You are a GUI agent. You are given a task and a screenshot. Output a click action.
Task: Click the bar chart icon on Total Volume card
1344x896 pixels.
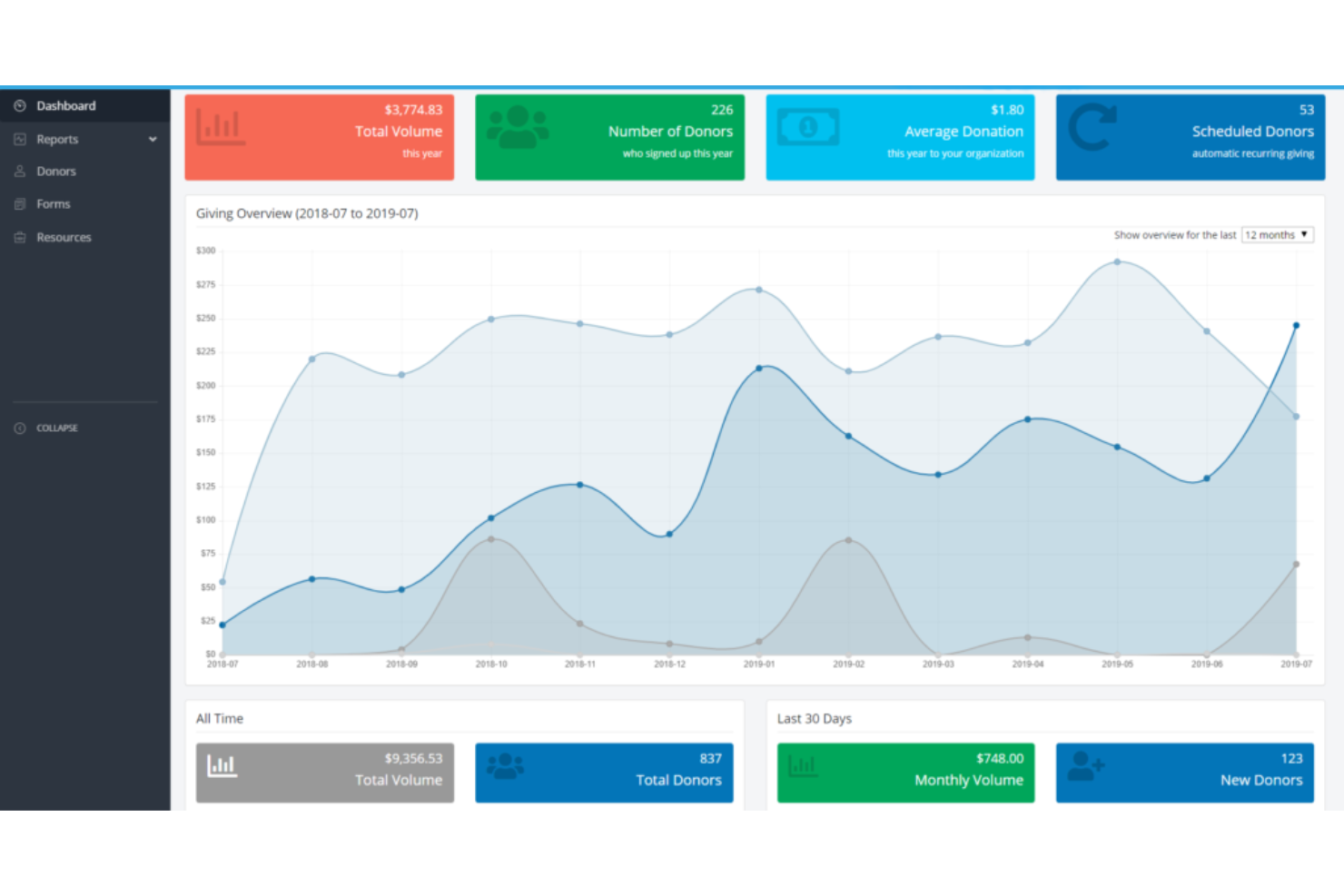(221, 127)
